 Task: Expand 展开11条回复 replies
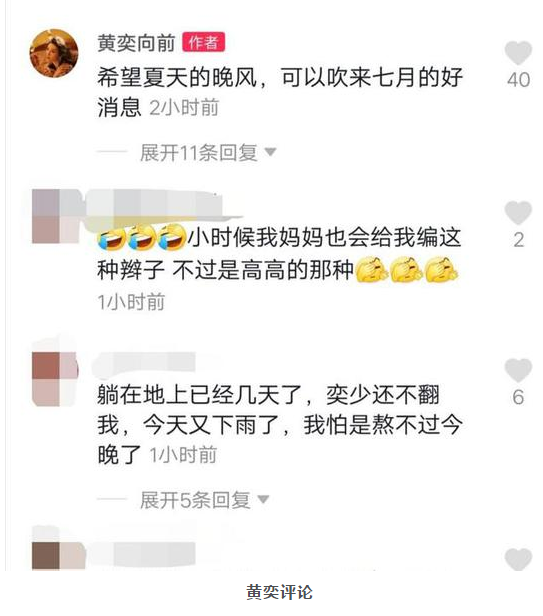198,152
